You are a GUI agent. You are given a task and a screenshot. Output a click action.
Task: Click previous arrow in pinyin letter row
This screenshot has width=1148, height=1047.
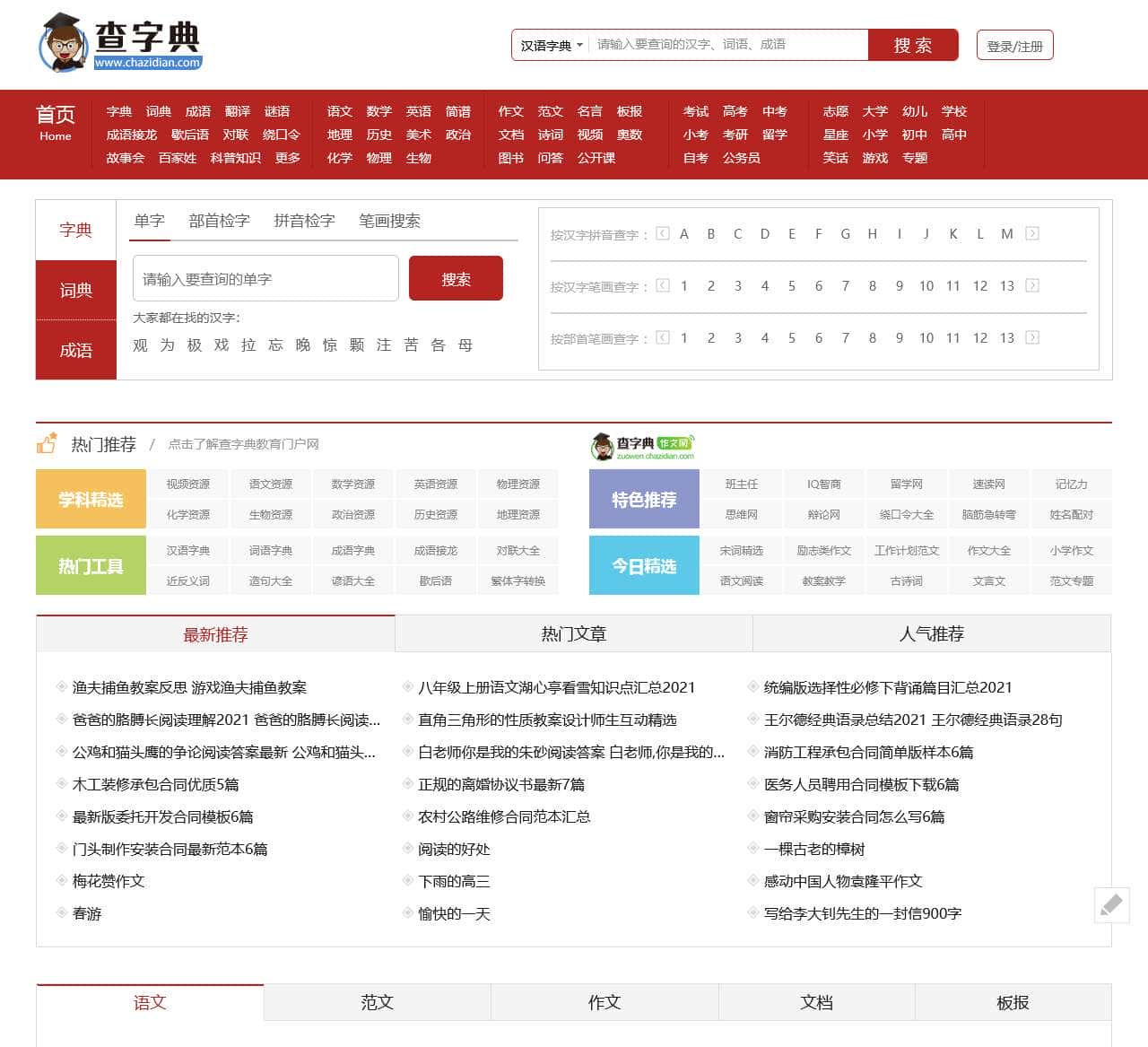click(x=663, y=234)
